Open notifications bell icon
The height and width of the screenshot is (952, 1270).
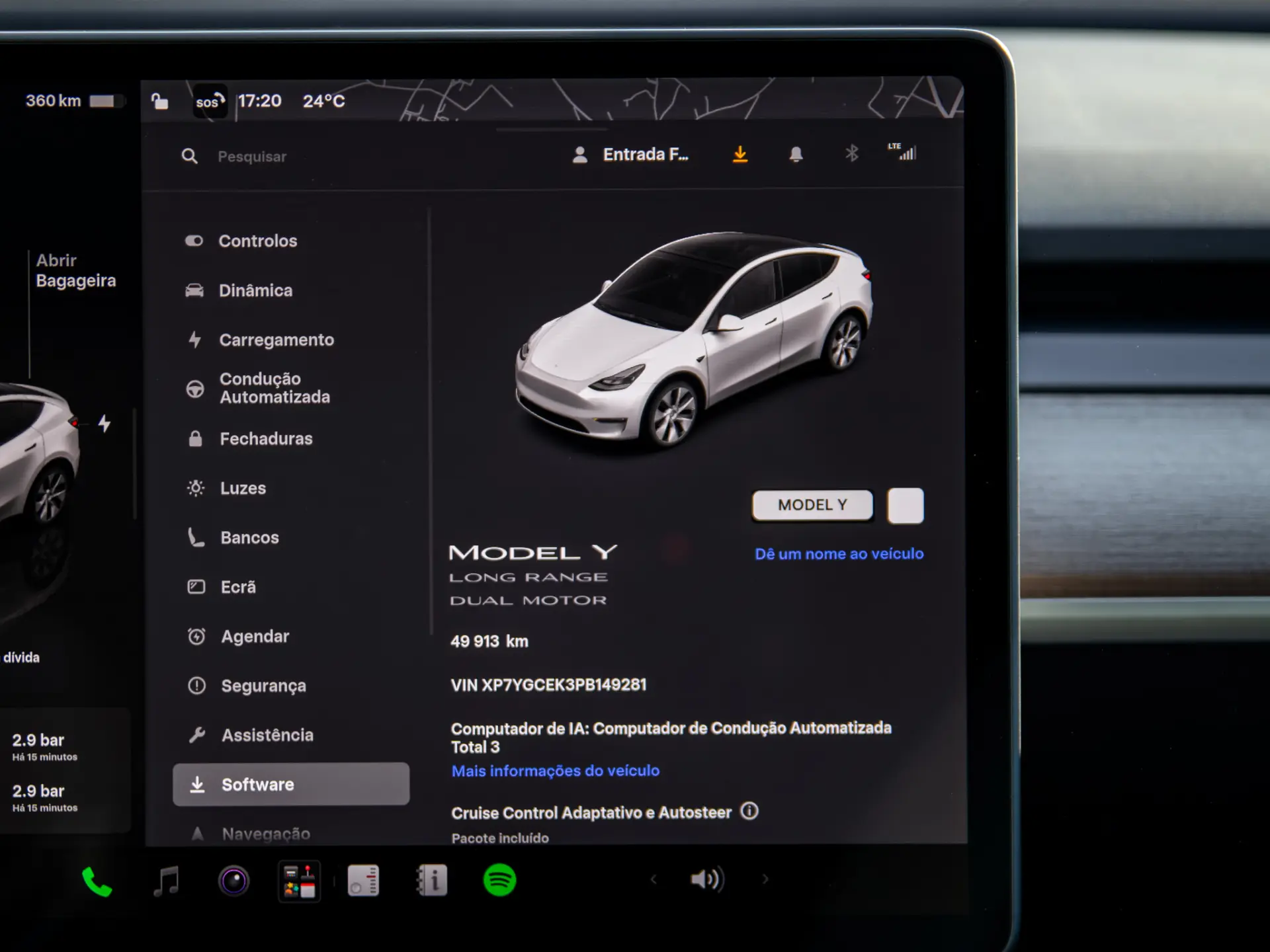pyautogui.click(x=796, y=155)
